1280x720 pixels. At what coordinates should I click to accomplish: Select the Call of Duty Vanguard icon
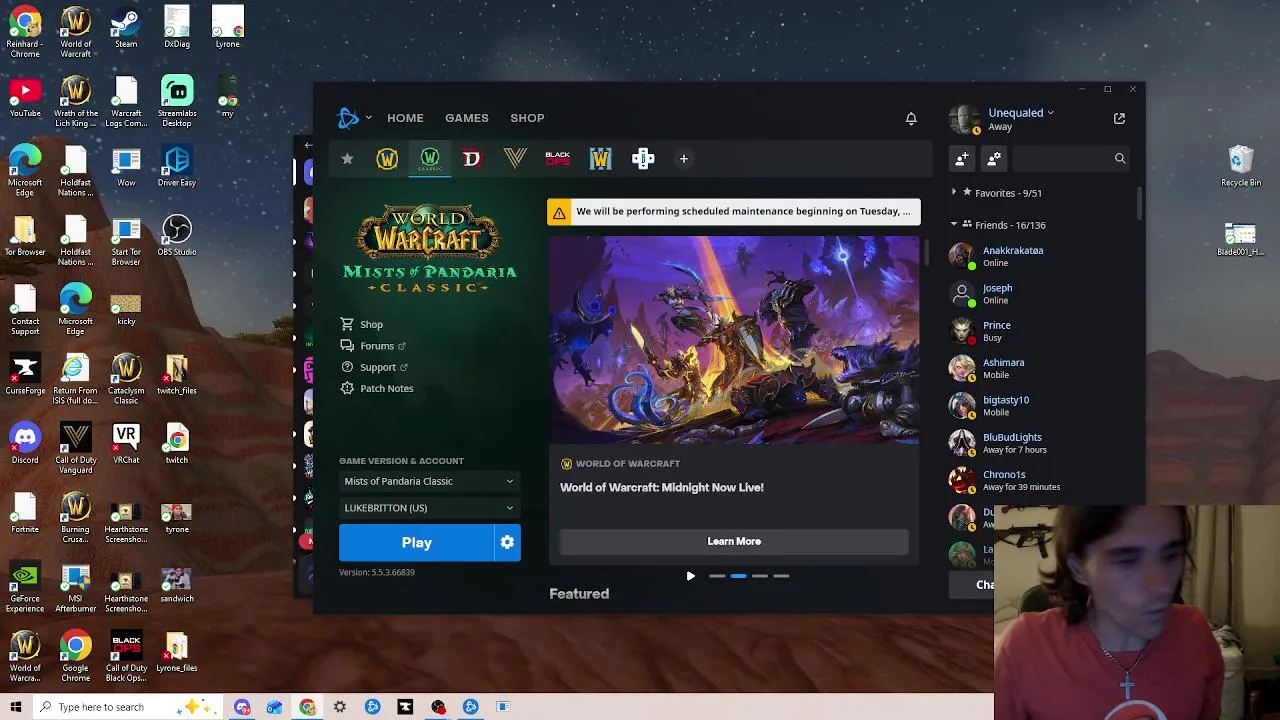pyautogui.click(x=515, y=158)
